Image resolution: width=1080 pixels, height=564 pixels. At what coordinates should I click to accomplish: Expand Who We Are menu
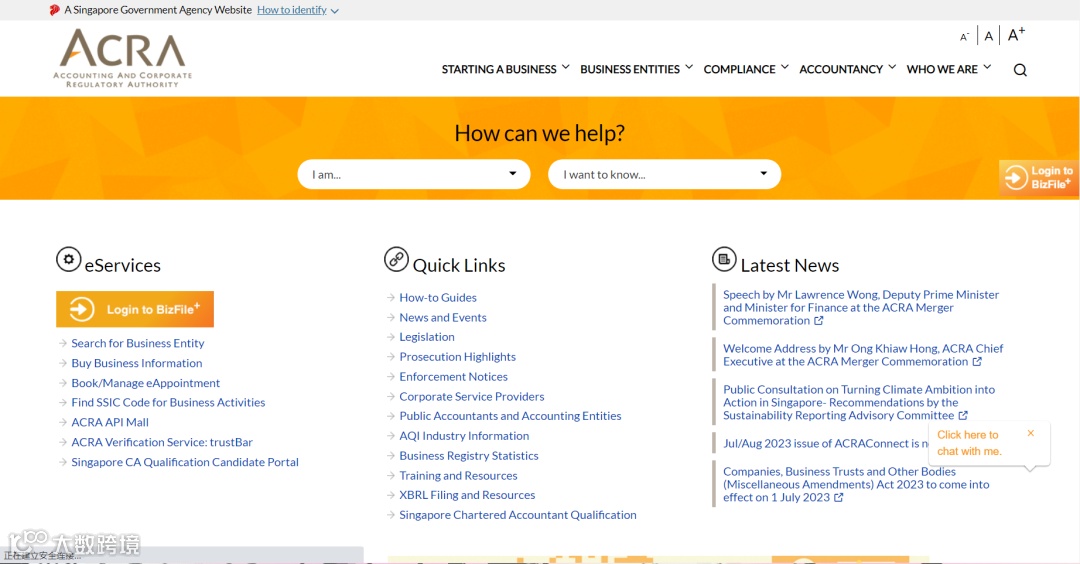pyautogui.click(x=948, y=69)
